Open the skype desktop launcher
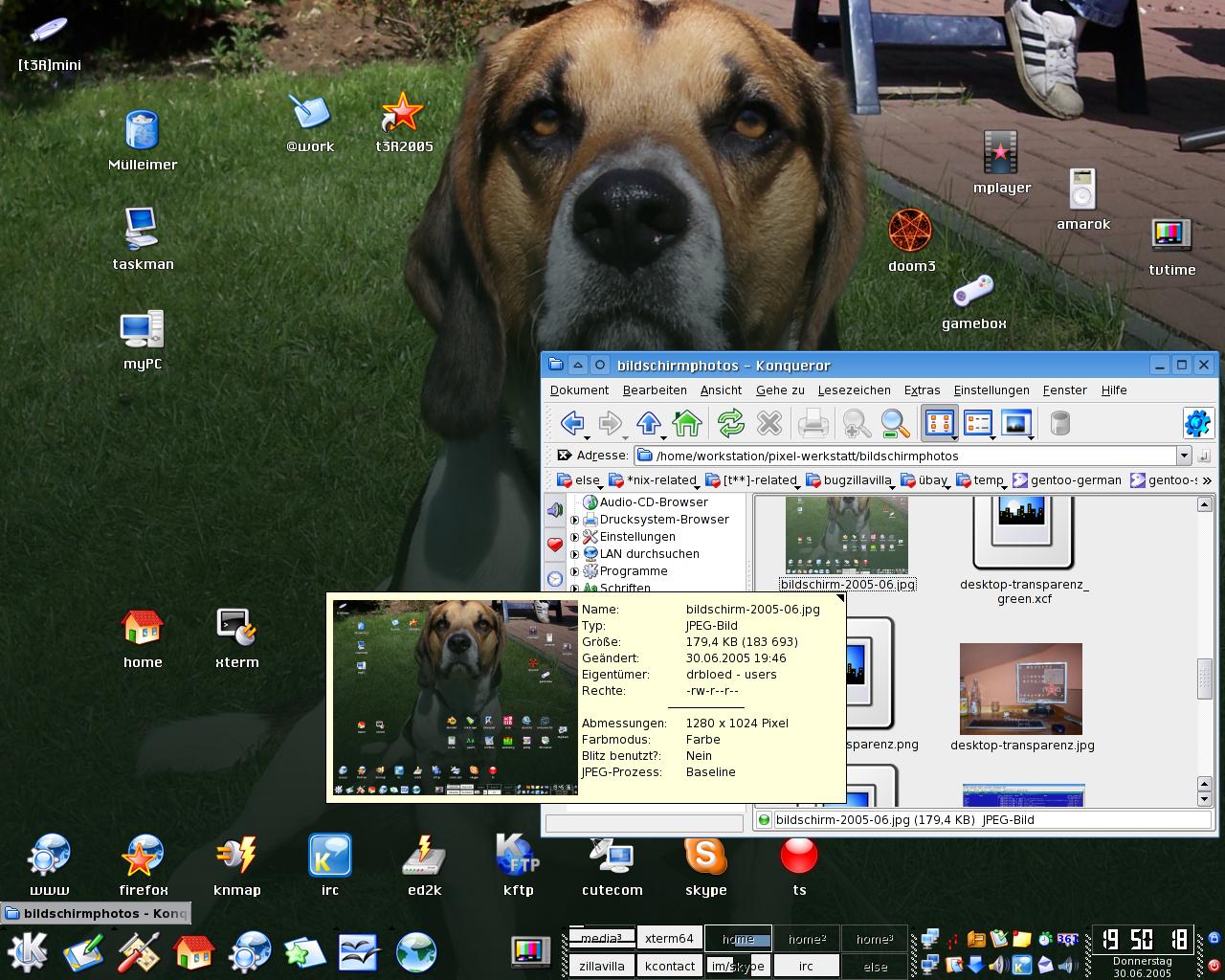 pyautogui.click(x=705, y=856)
